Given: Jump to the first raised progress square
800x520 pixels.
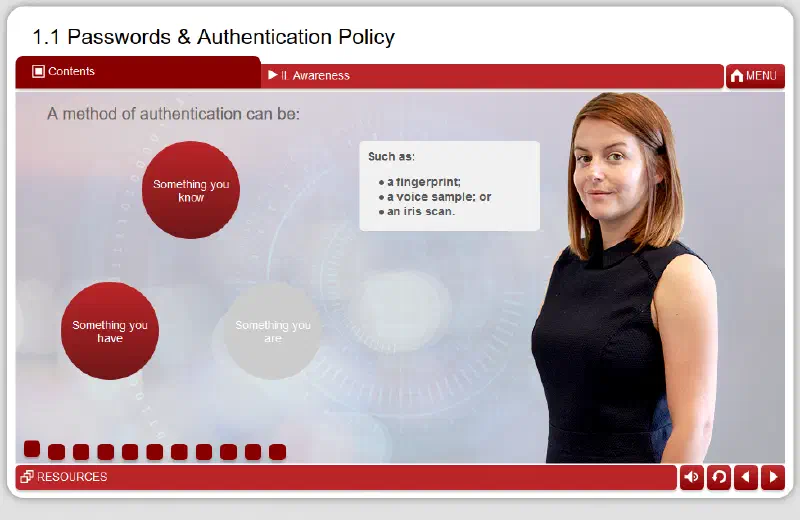Looking at the screenshot, I should 32,449.
